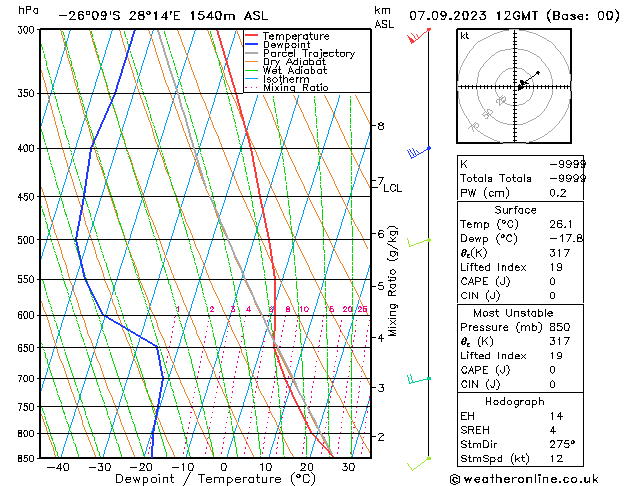Select the yellow-green wind barb at 500 hPa

click(419, 243)
